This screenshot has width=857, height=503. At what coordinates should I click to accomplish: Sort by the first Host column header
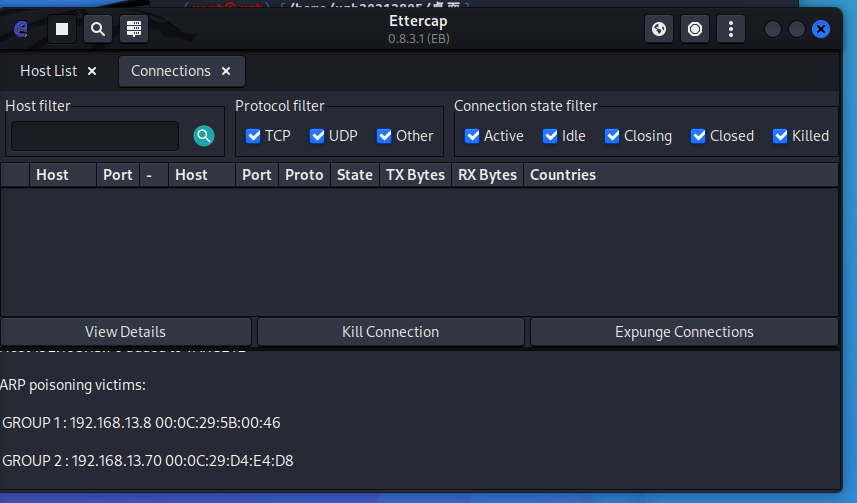pos(63,175)
